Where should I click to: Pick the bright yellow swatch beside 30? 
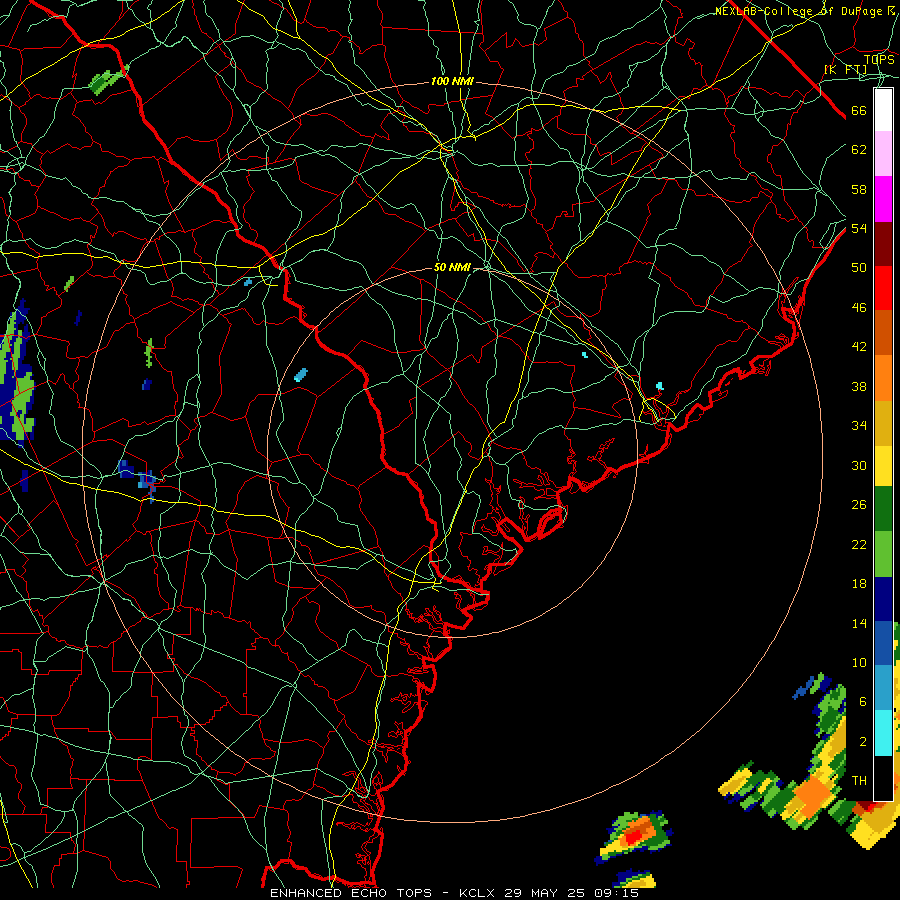(883, 466)
